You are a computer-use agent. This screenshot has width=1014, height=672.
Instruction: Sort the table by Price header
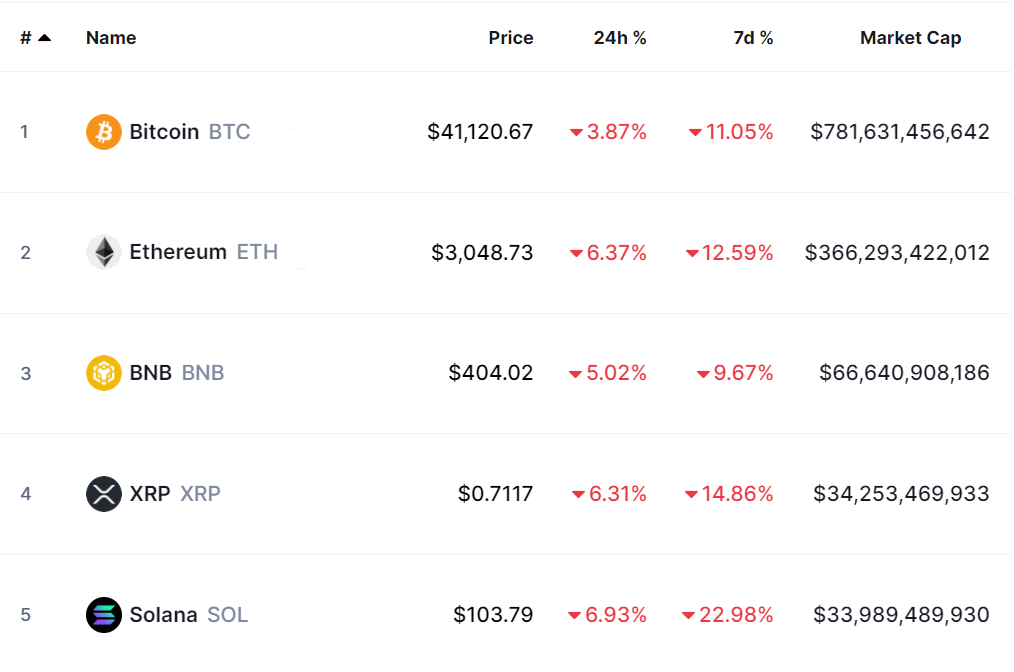[510, 38]
